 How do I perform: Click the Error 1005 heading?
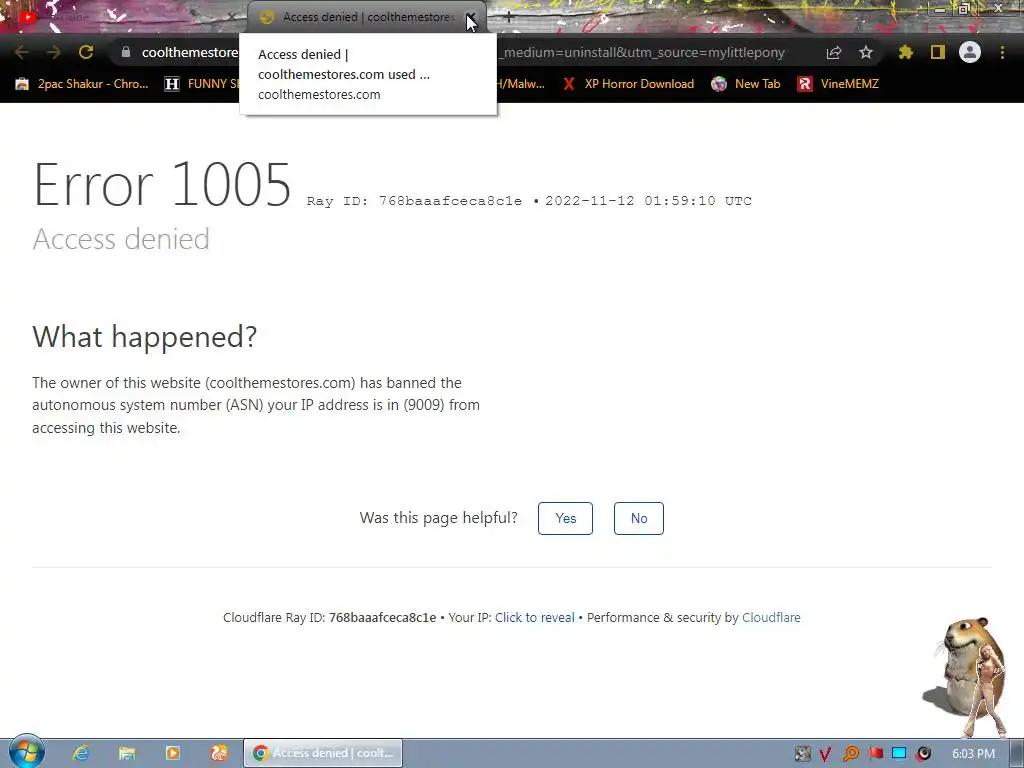tap(162, 185)
